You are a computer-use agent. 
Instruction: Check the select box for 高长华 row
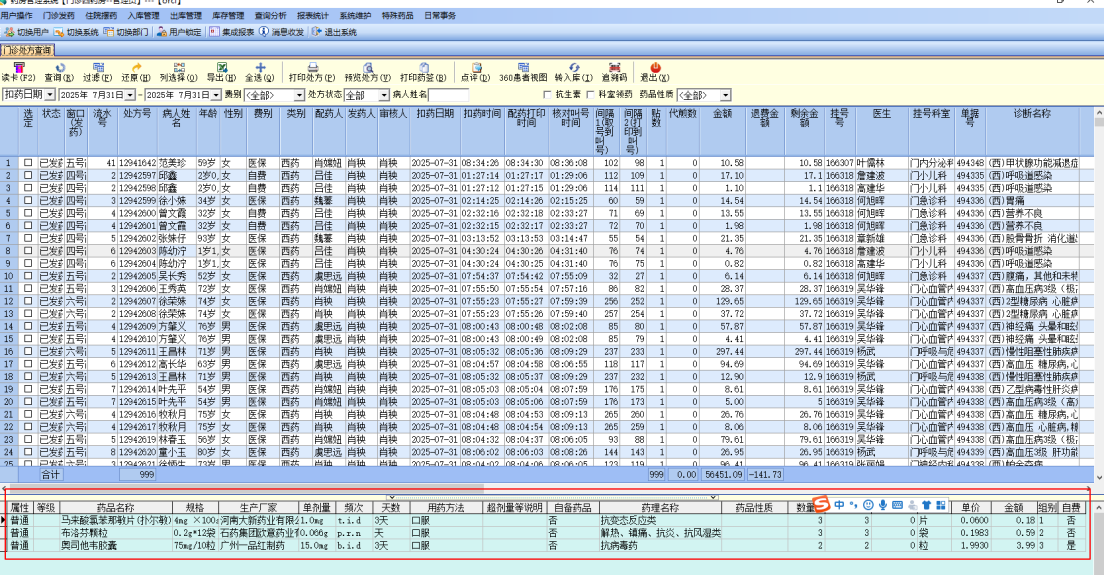pyautogui.click(x=28, y=364)
